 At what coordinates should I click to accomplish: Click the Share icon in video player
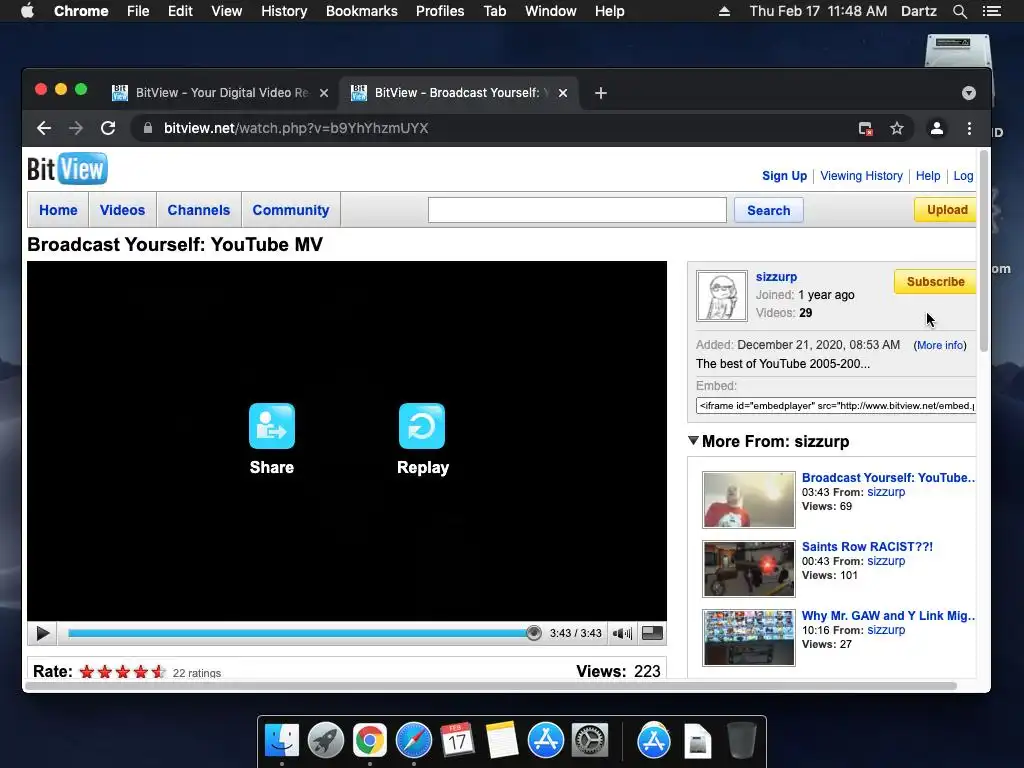[x=272, y=426]
